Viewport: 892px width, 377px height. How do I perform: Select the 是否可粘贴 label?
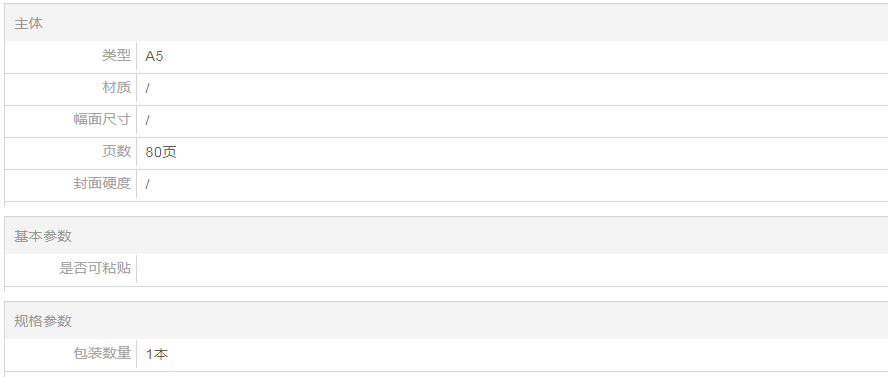95,268
